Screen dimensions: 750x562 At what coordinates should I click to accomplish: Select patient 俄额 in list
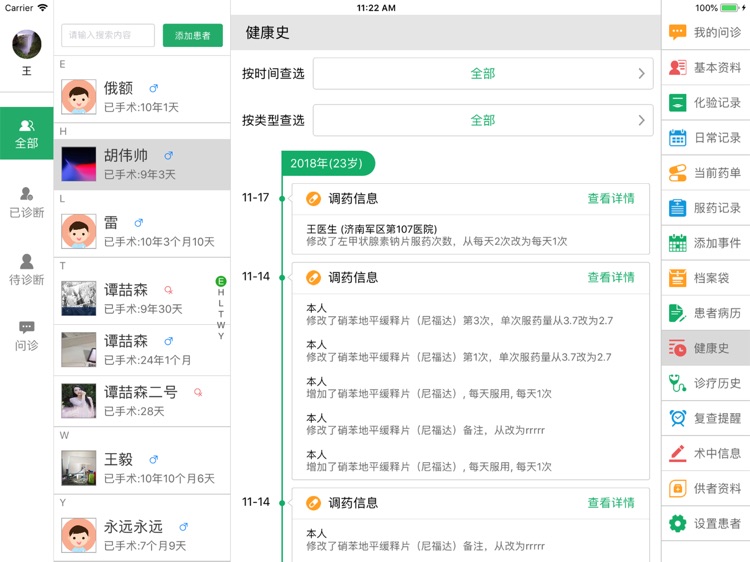(142, 97)
